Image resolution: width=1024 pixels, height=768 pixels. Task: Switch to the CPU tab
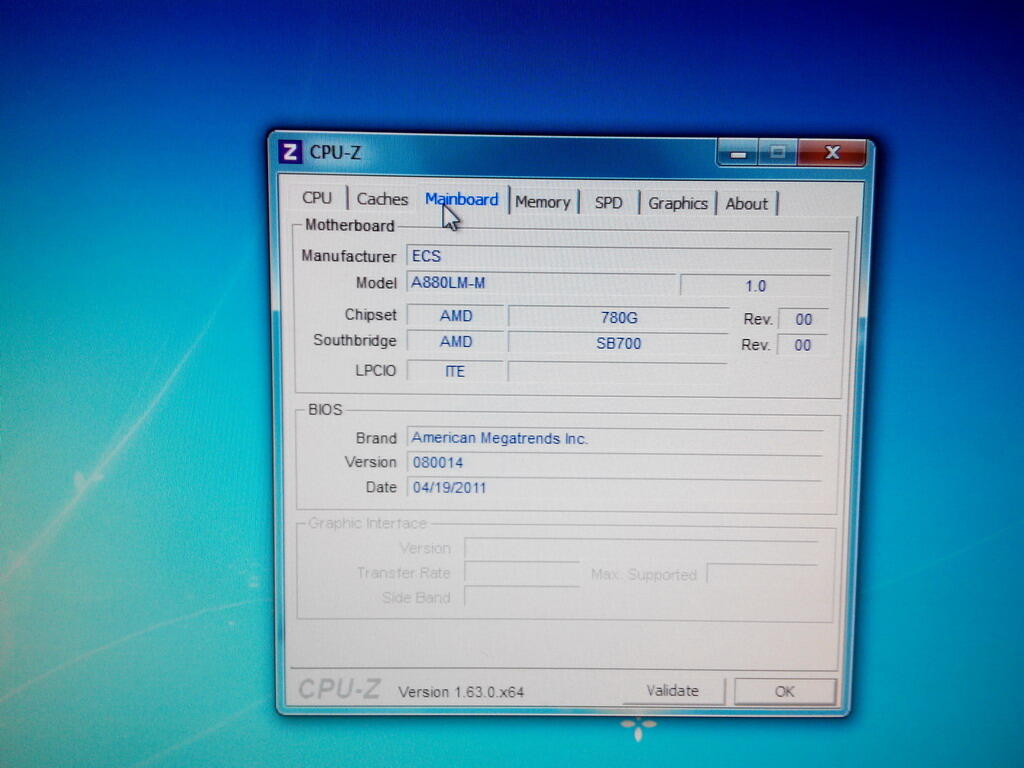(317, 198)
